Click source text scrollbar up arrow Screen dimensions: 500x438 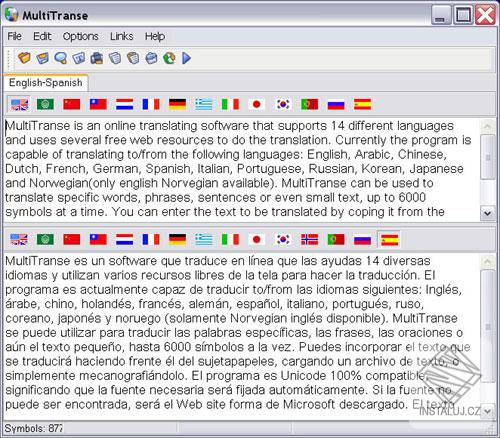point(487,127)
